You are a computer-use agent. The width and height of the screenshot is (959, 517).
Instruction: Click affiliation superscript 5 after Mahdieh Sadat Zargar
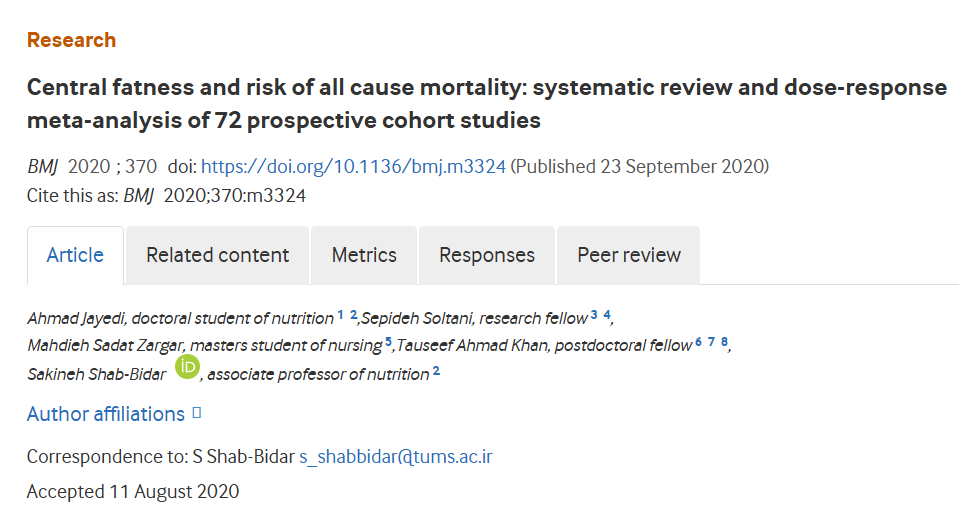coord(388,341)
